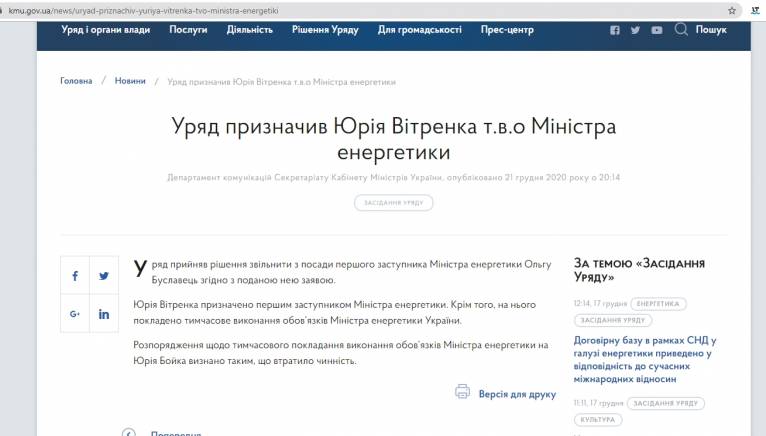Click the Культура tag in sidebar
Screen dimensions: 766x436
point(598,419)
